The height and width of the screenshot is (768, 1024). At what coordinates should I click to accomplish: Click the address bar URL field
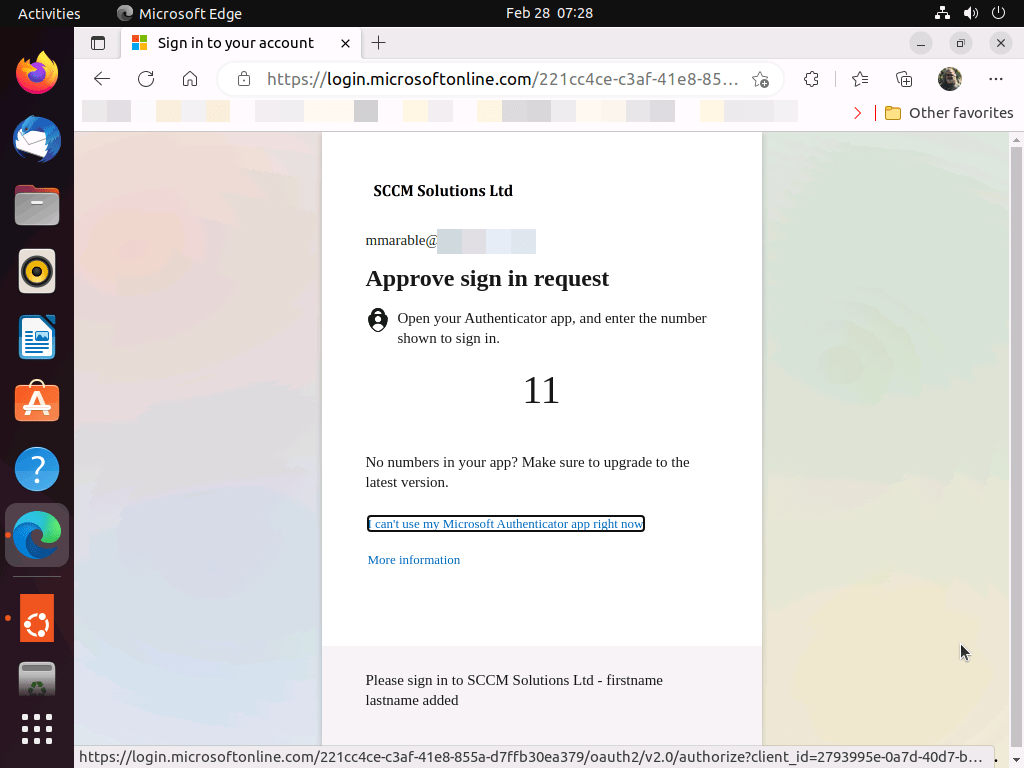500,79
